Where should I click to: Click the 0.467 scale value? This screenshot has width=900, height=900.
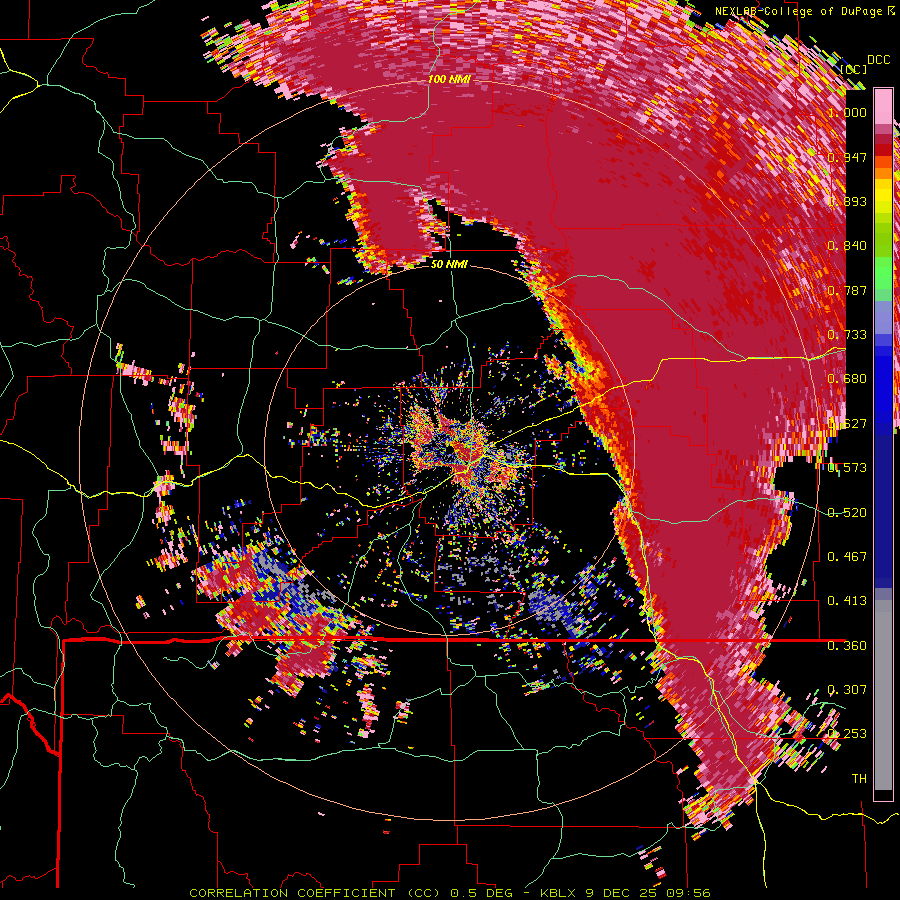coord(847,557)
